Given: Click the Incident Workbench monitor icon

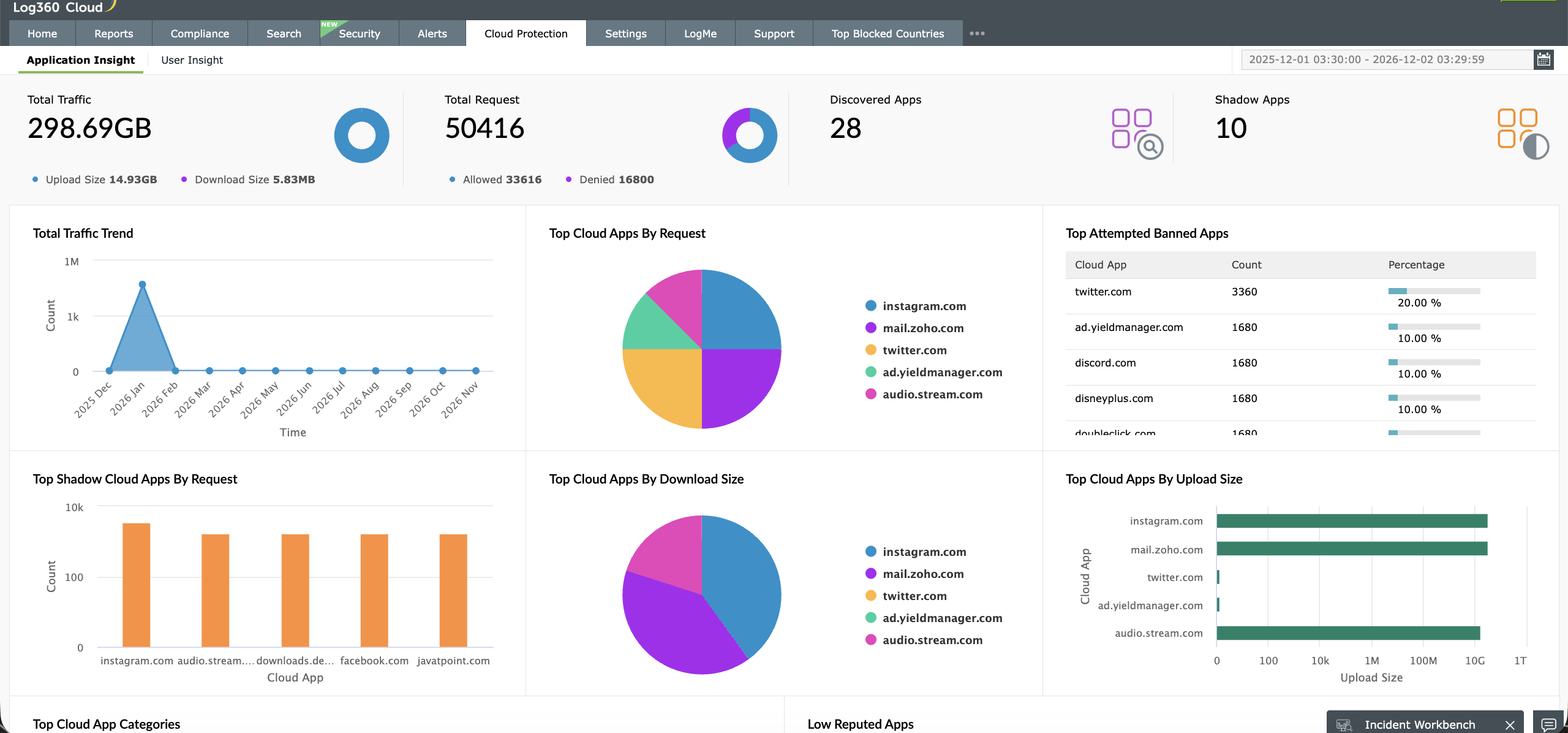Looking at the screenshot, I should pos(1345,724).
